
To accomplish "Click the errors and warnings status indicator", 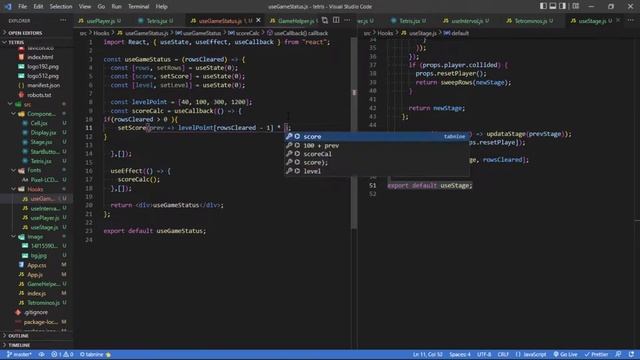I will (x=62, y=354).
